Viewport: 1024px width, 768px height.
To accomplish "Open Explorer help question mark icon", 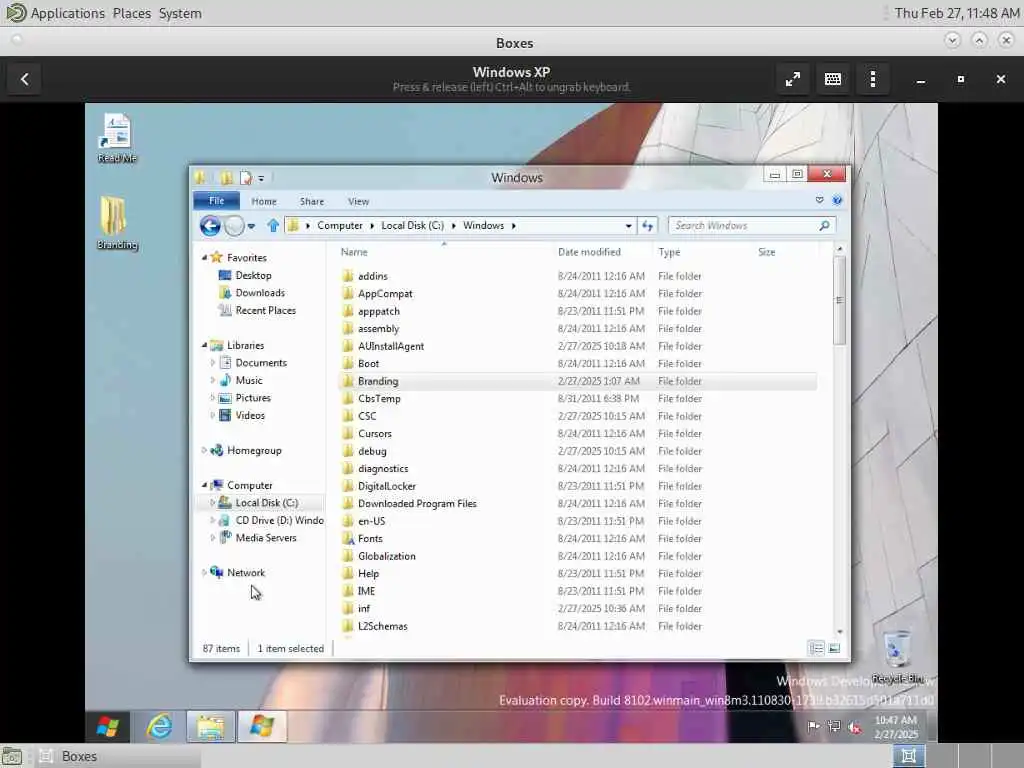I will [x=837, y=200].
